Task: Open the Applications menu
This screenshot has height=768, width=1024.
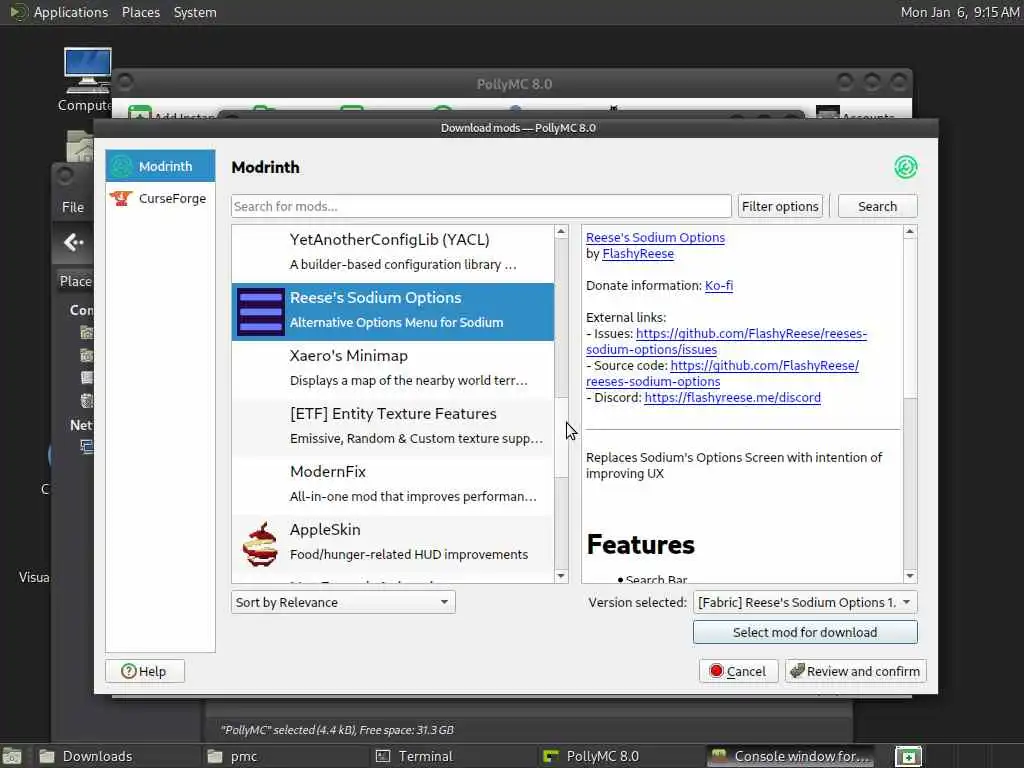Action: pos(71,12)
